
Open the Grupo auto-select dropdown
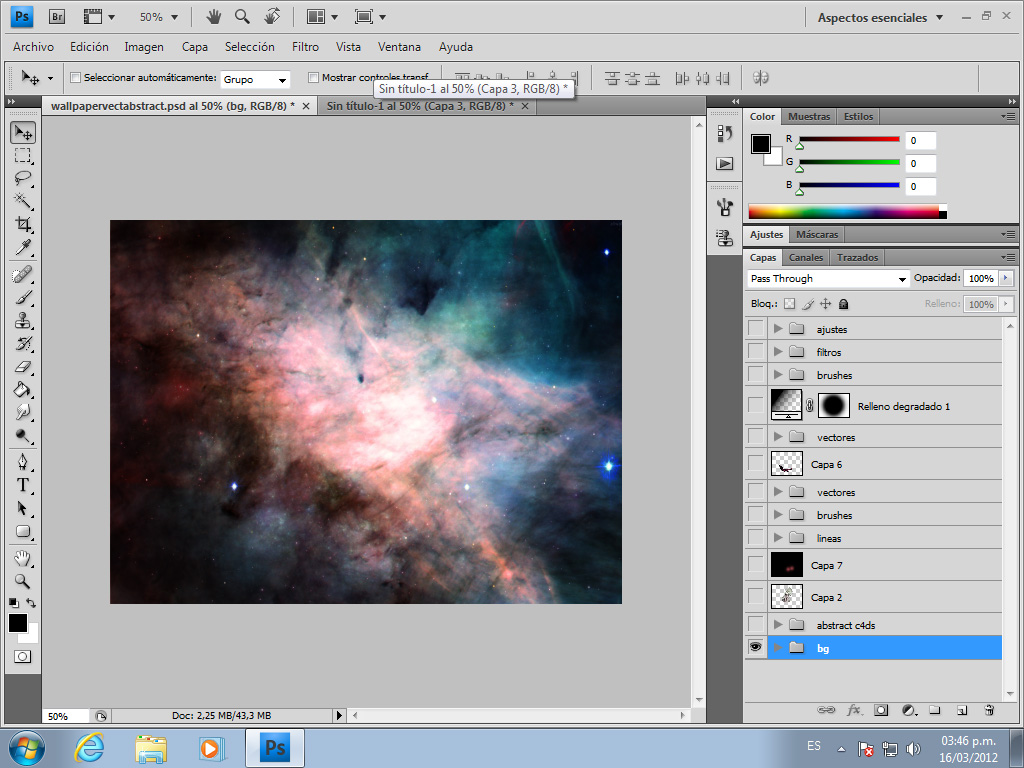tap(255, 79)
